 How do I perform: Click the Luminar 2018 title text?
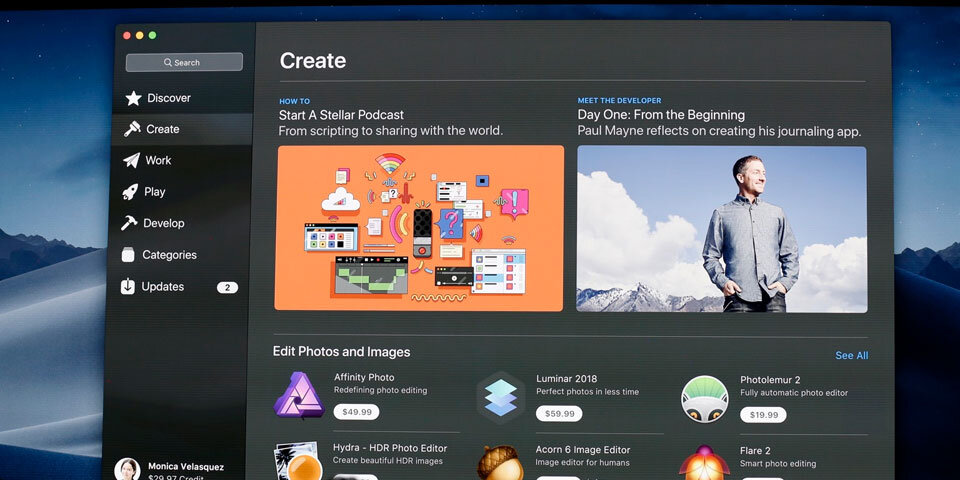[566, 379]
